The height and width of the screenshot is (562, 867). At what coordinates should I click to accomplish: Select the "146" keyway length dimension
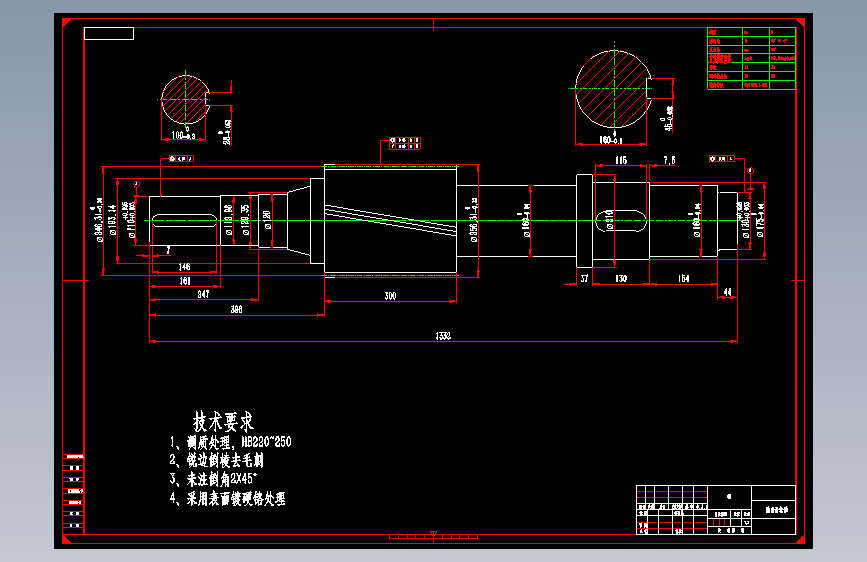coord(184,267)
